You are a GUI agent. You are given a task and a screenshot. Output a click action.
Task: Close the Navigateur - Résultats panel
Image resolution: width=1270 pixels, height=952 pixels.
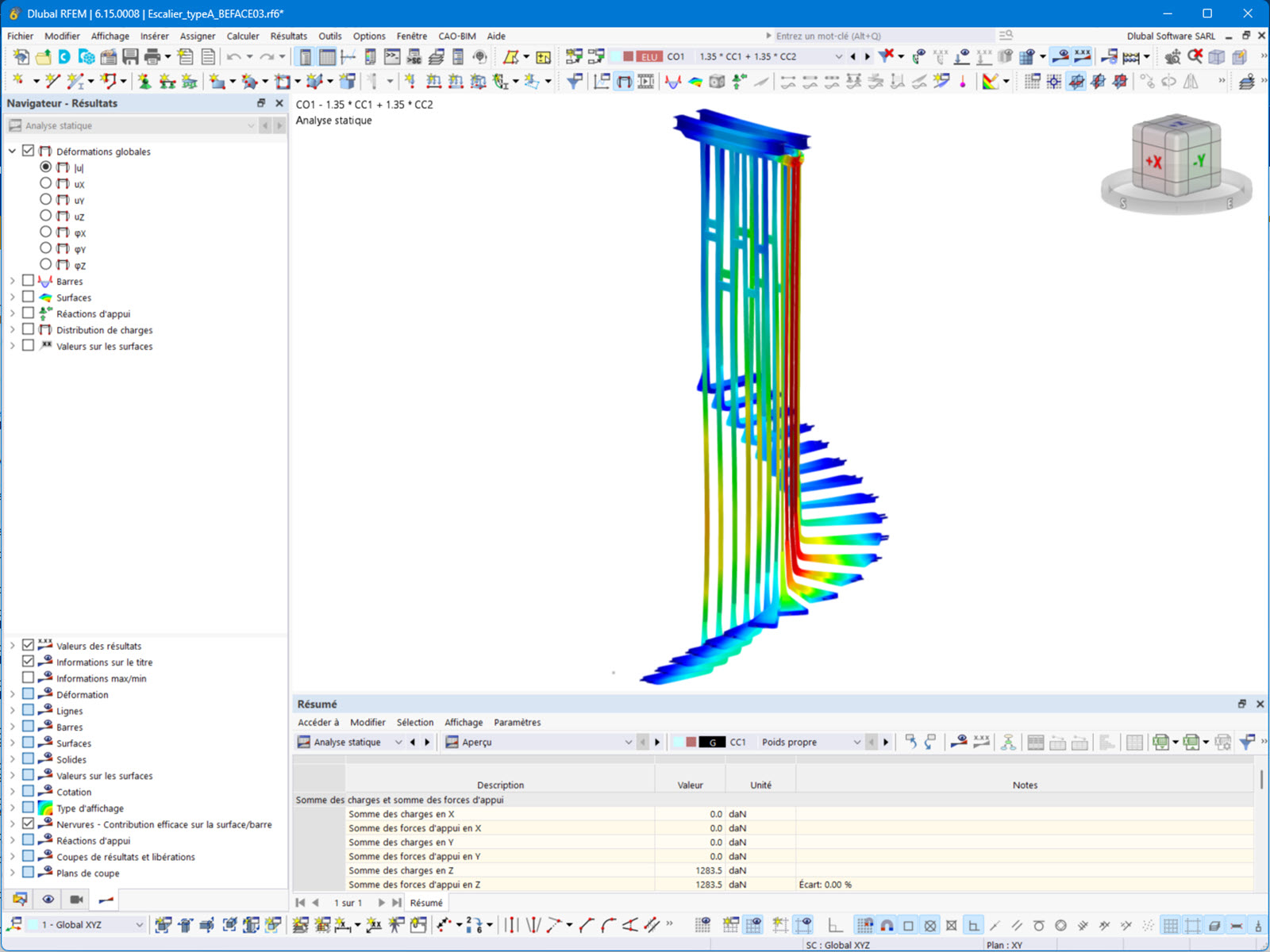point(279,103)
